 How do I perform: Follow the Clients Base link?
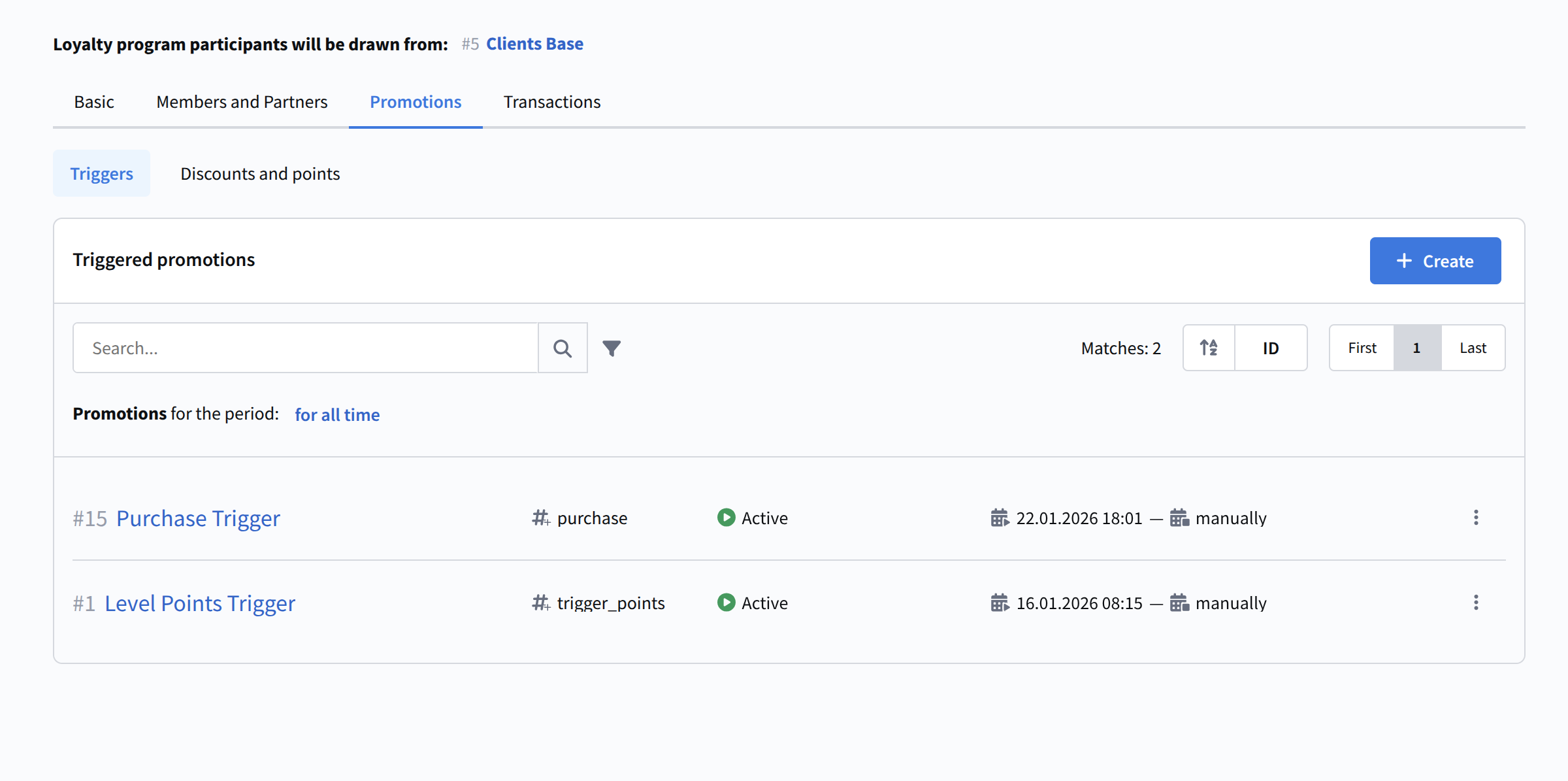(x=534, y=44)
